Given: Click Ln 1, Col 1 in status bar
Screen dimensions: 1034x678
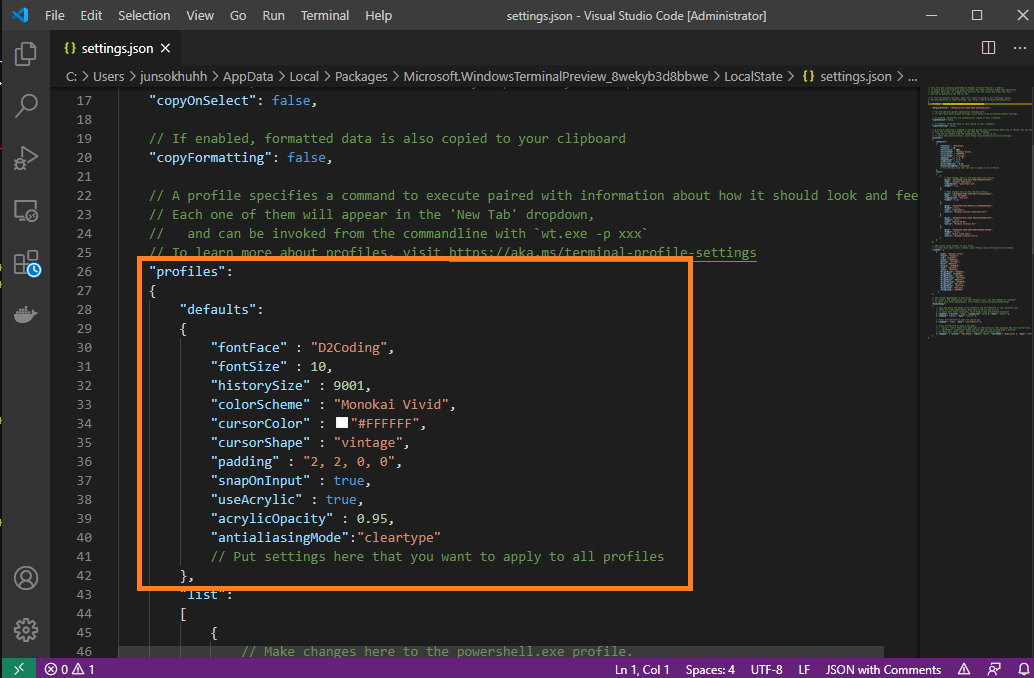Looking at the screenshot, I should (642, 669).
